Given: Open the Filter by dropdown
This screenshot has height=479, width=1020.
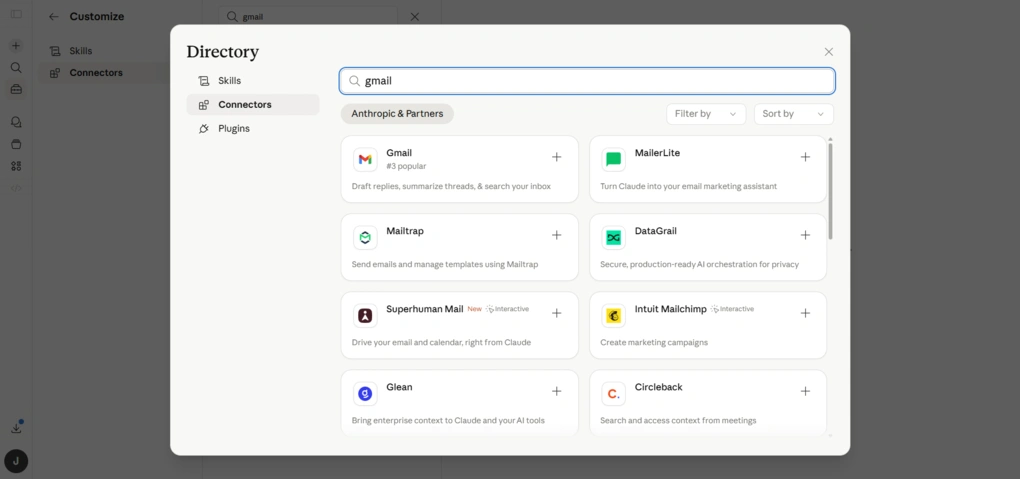Looking at the screenshot, I should coord(706,114).
